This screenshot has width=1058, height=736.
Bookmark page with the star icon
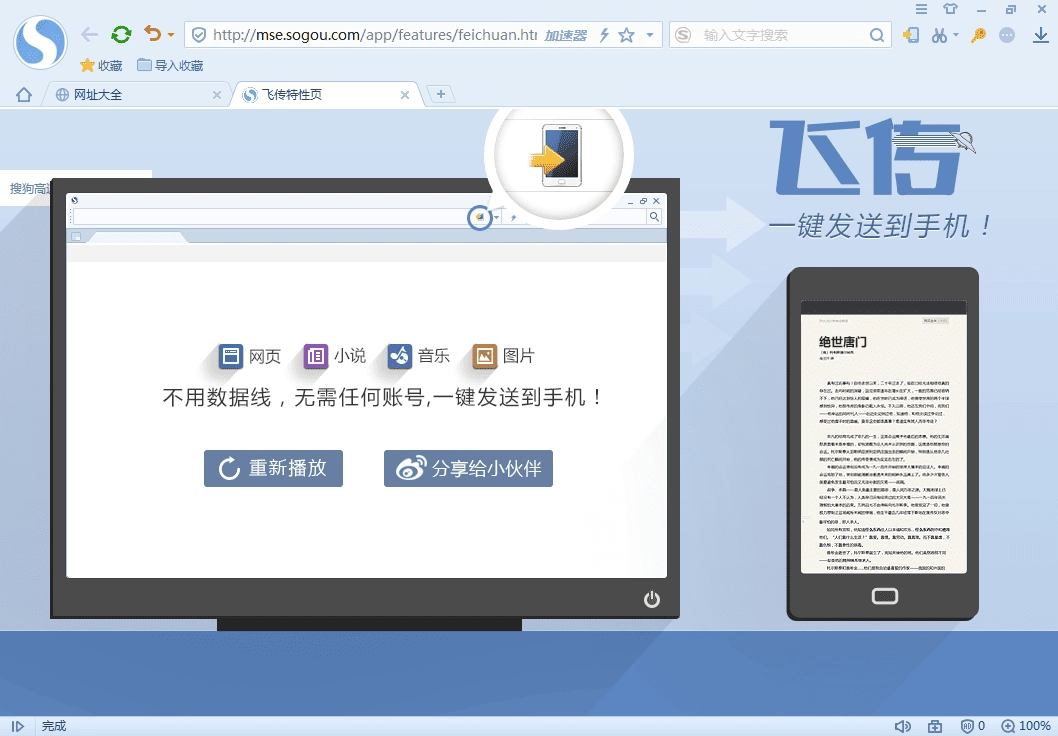(x=627, y=35)
